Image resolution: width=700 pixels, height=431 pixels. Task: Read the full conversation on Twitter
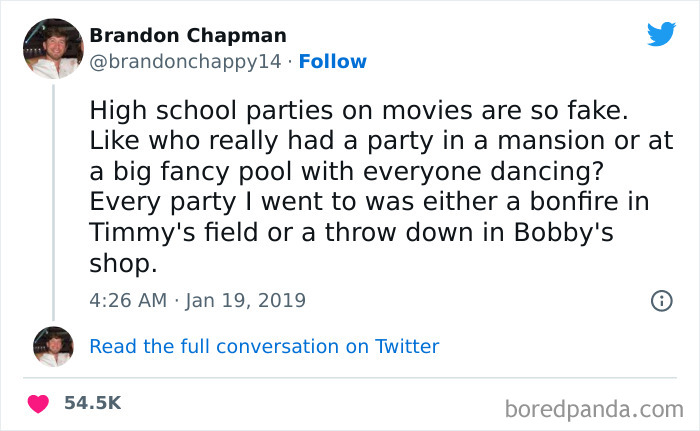(264, 346)
